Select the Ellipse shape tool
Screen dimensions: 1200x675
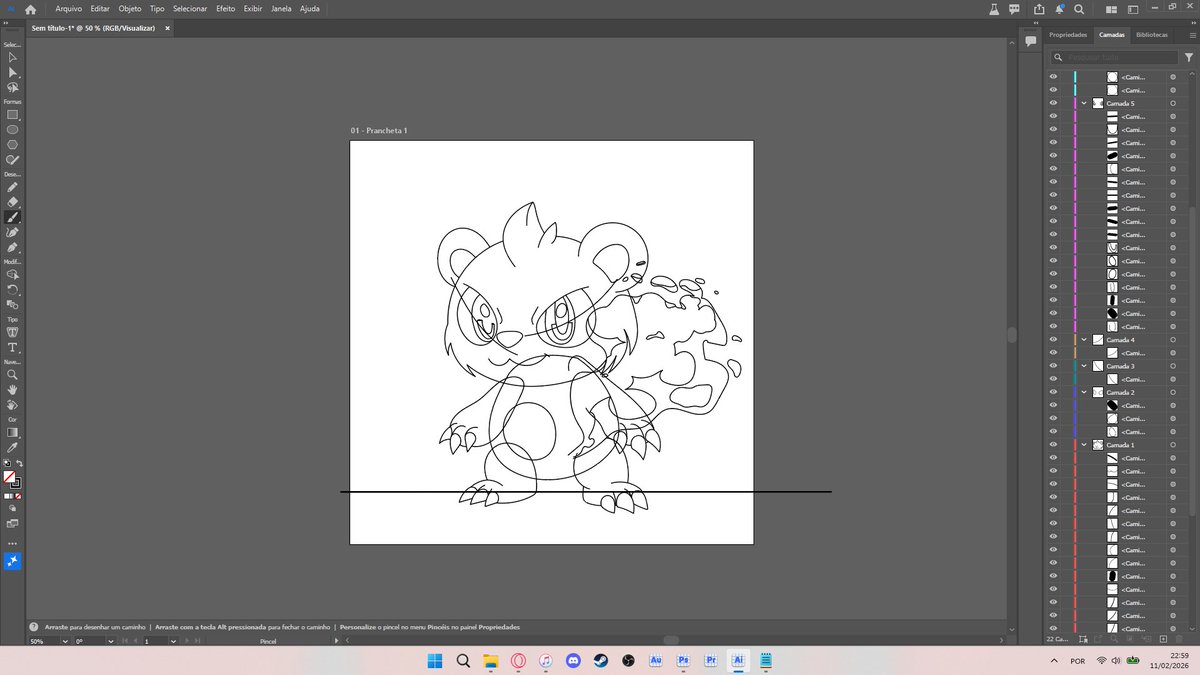coord(13,130)
